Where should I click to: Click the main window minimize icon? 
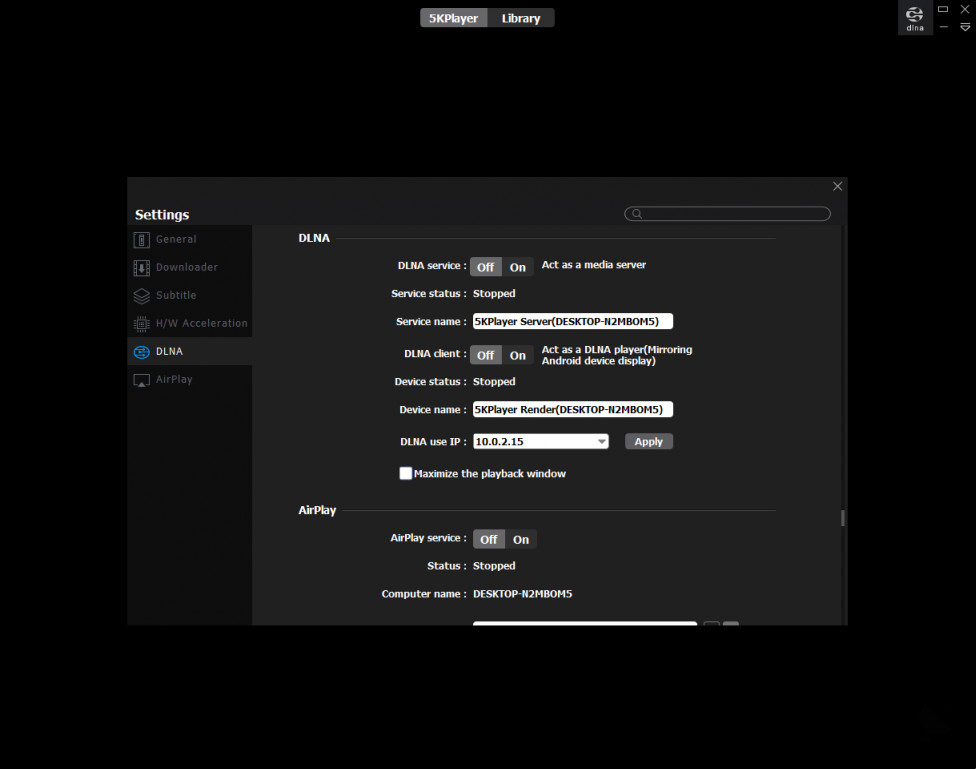point(944,27)
